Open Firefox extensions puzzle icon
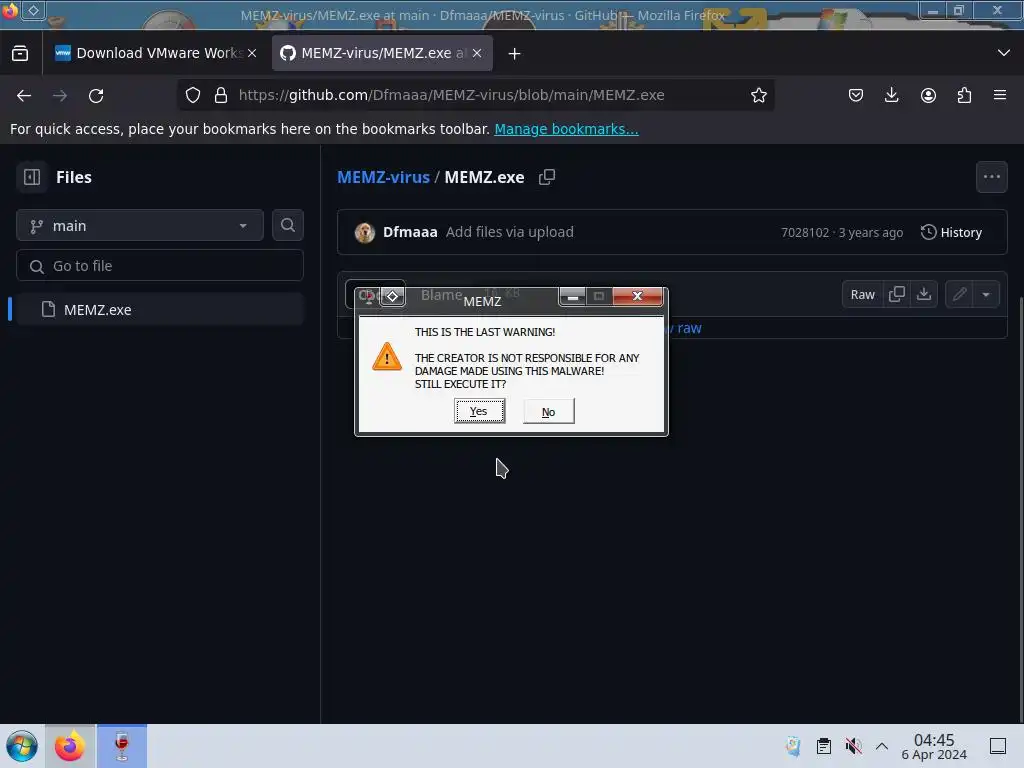The height and width of the screenshot is (768, 1024). click(x=964, y=95)
